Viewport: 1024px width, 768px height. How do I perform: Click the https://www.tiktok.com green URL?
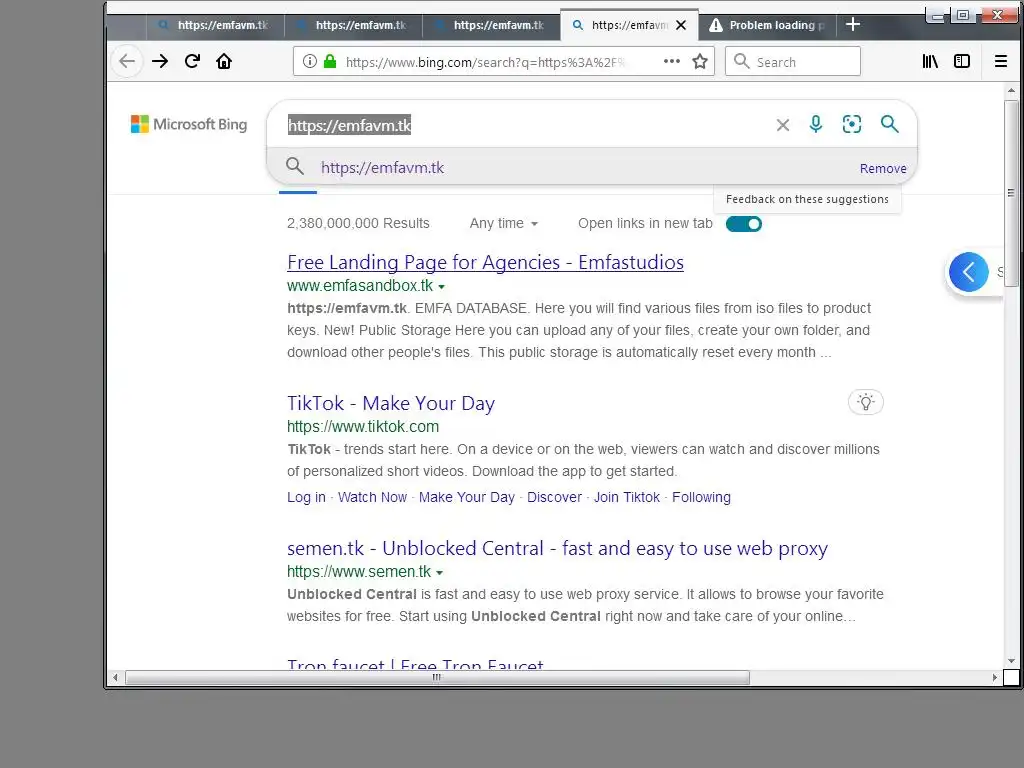coord(363,426)
